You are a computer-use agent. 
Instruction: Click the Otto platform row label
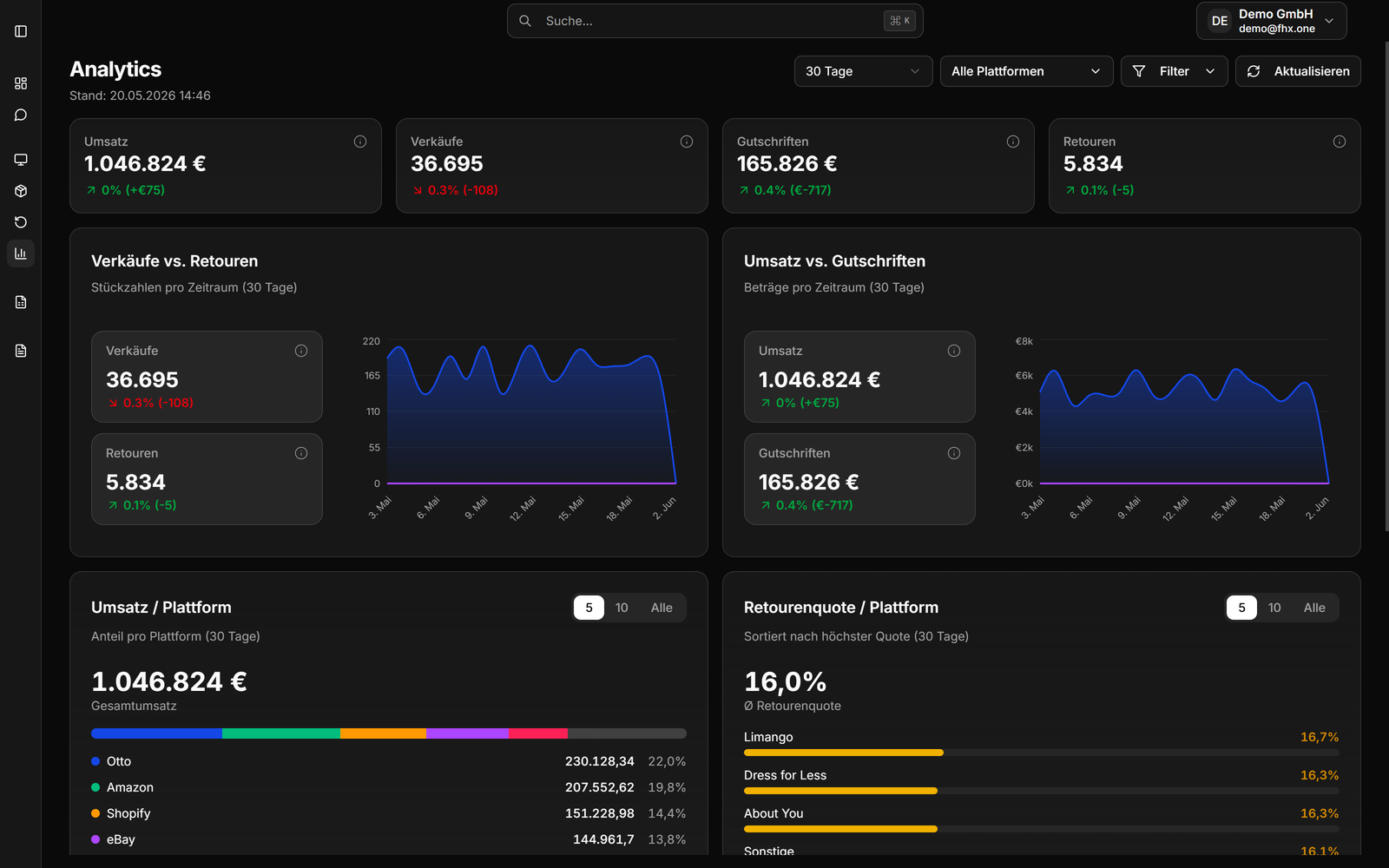point(119,761)
